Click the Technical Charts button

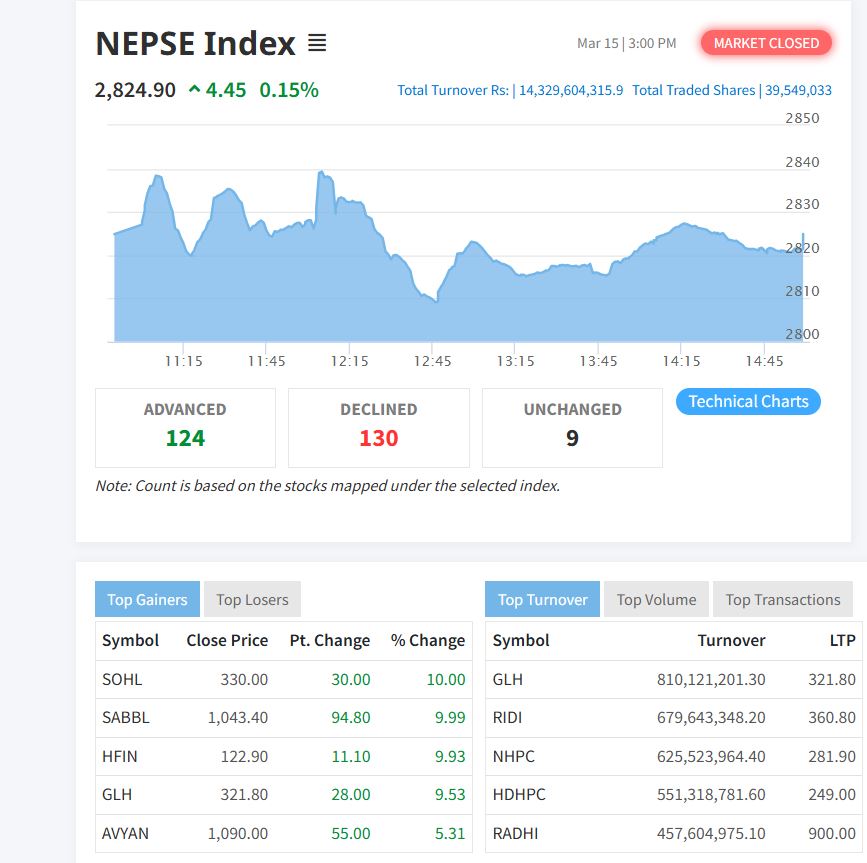coord(748,401)
